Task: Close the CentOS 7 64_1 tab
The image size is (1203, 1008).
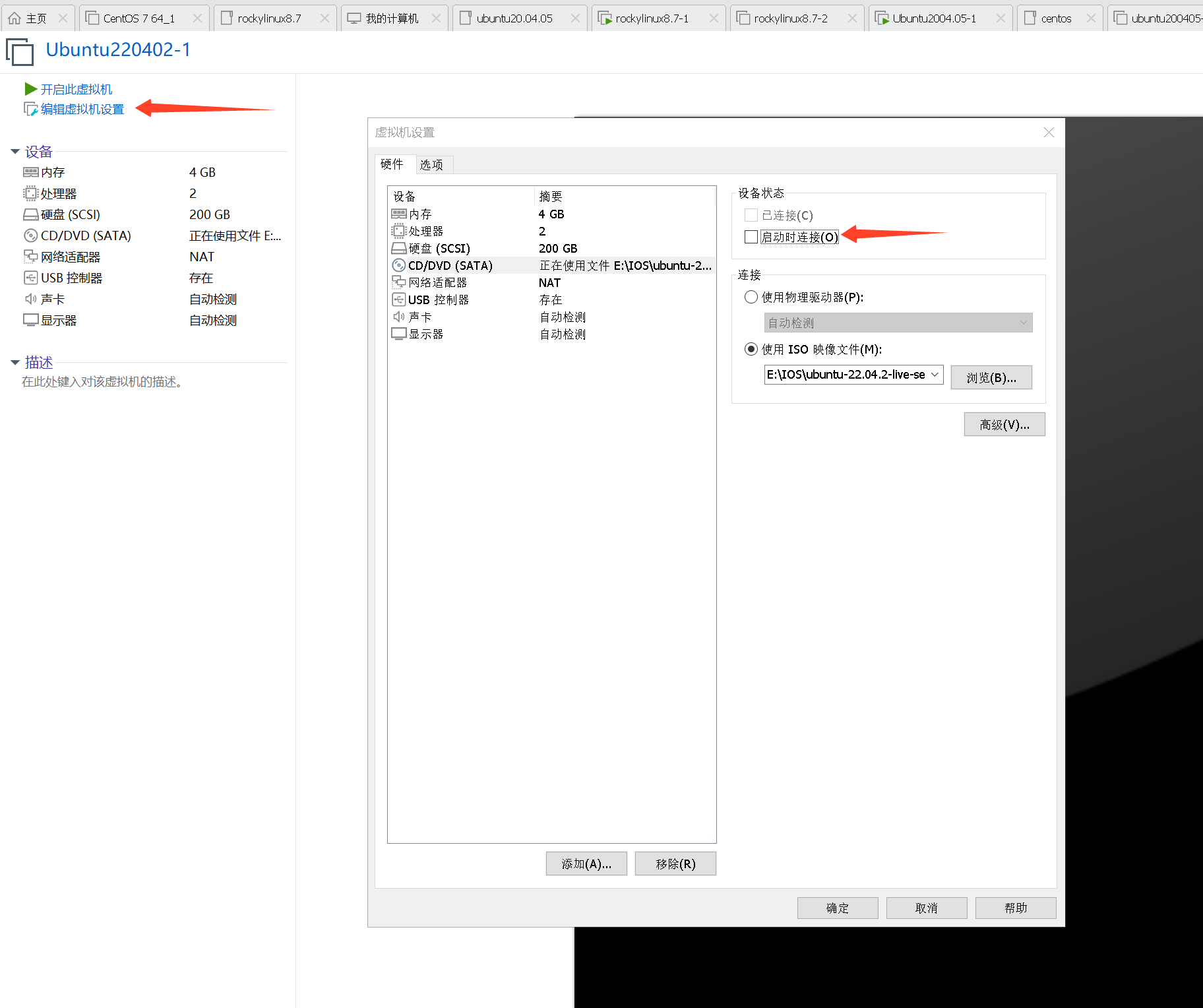Action: (x=197, y=18)
